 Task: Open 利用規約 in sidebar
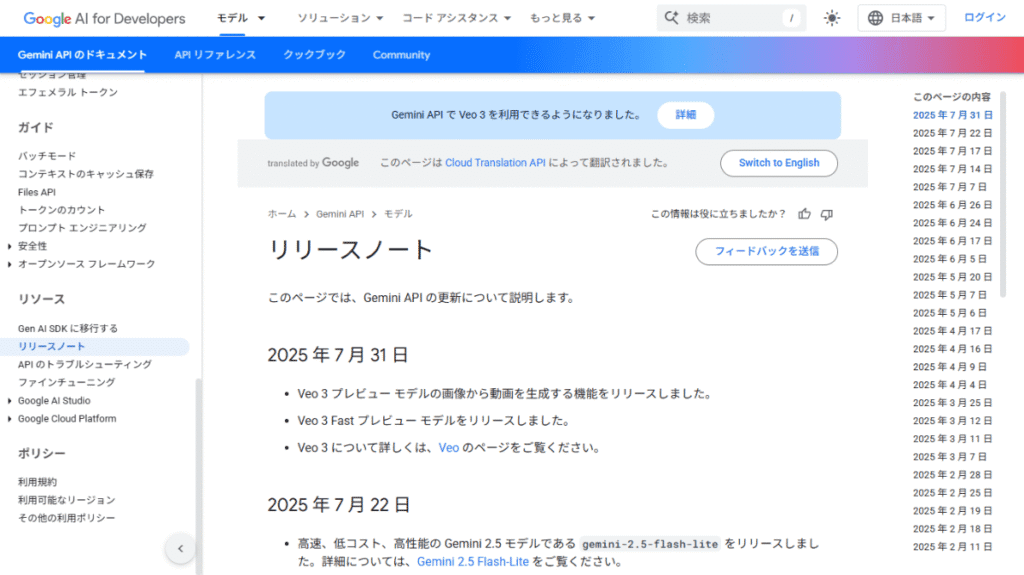pyautogui.click(x=37, y=482)
